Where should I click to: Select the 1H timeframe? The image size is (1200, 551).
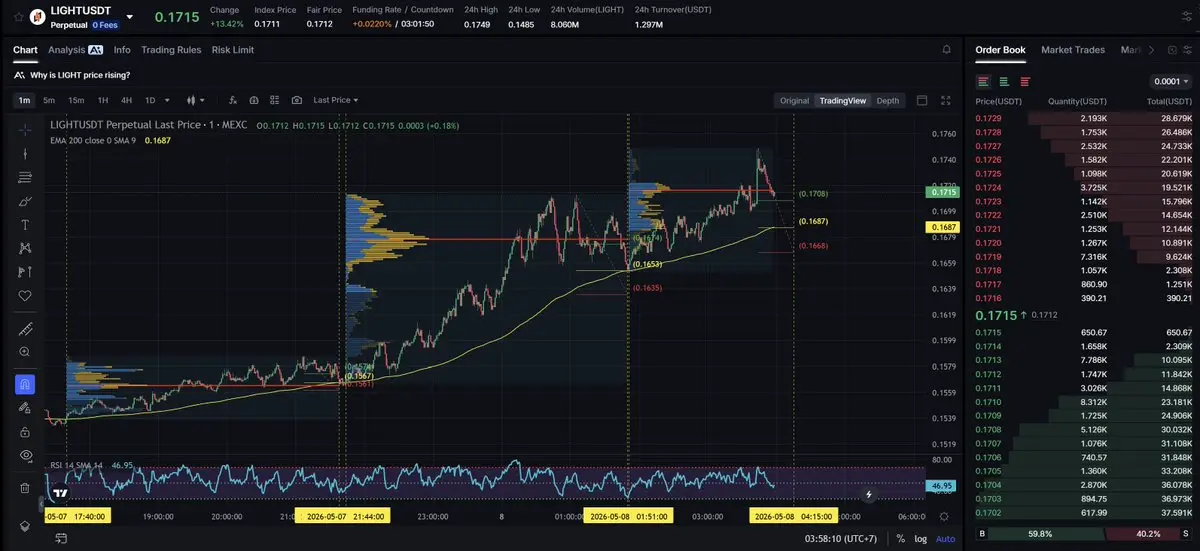(102, 100)
